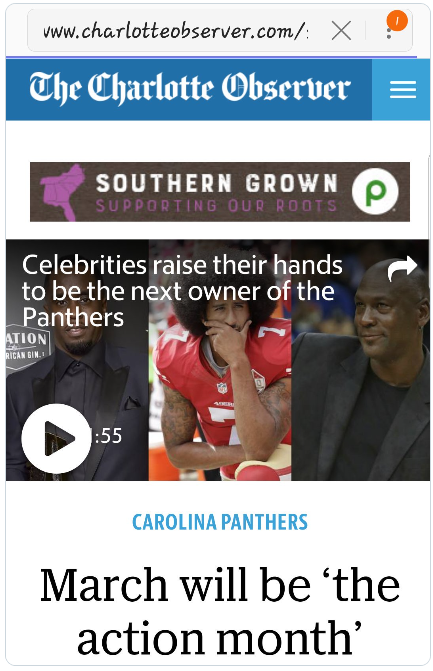Open the Carolina Panthers section link
The width and height of the screenshot is (433, 671).
(x=220, y=522)
